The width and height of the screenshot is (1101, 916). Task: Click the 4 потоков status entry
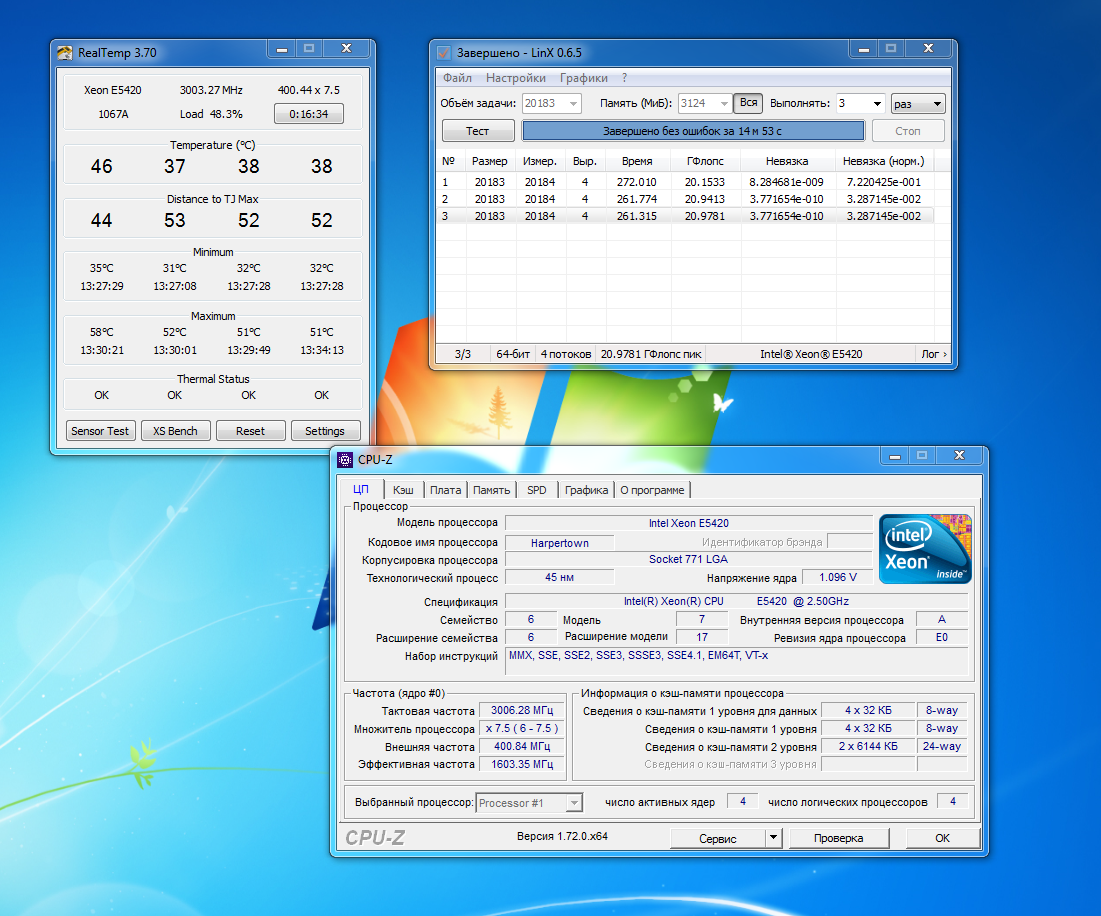[x=566, y=354]
